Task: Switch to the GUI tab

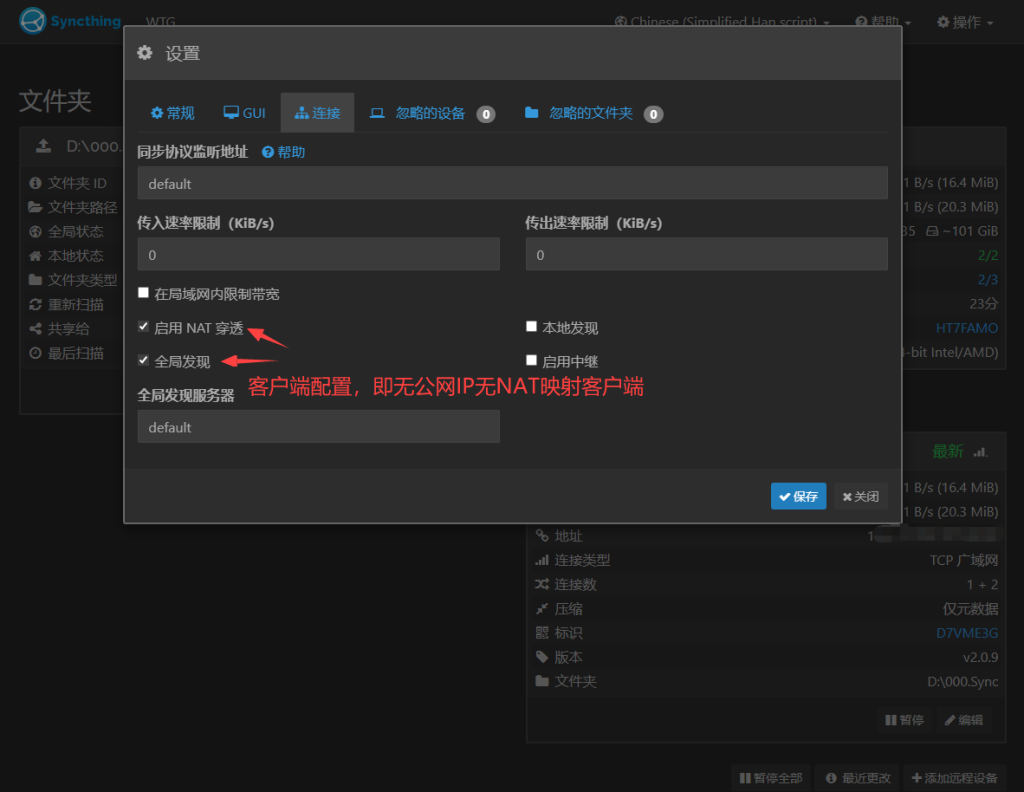Action: tap(244, 113)
